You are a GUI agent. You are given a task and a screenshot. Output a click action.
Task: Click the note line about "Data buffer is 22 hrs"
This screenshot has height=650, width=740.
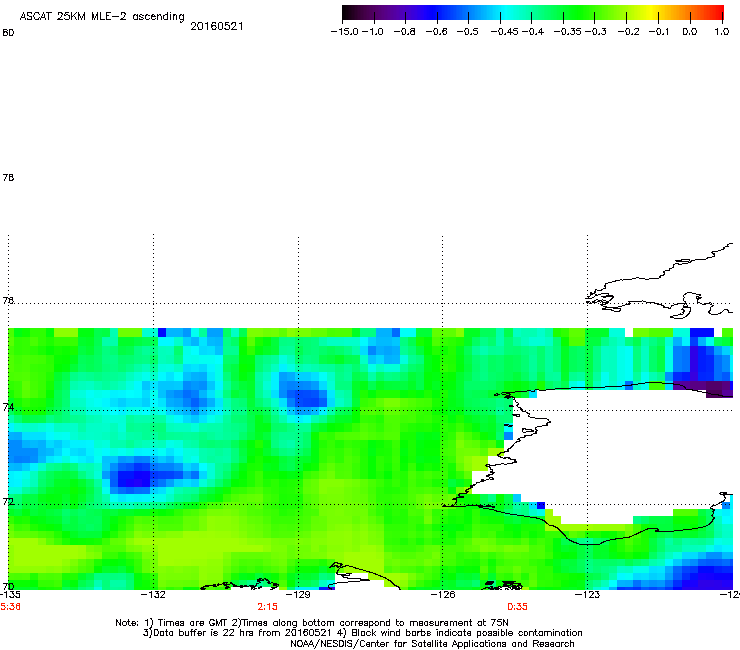coord(362,633)
